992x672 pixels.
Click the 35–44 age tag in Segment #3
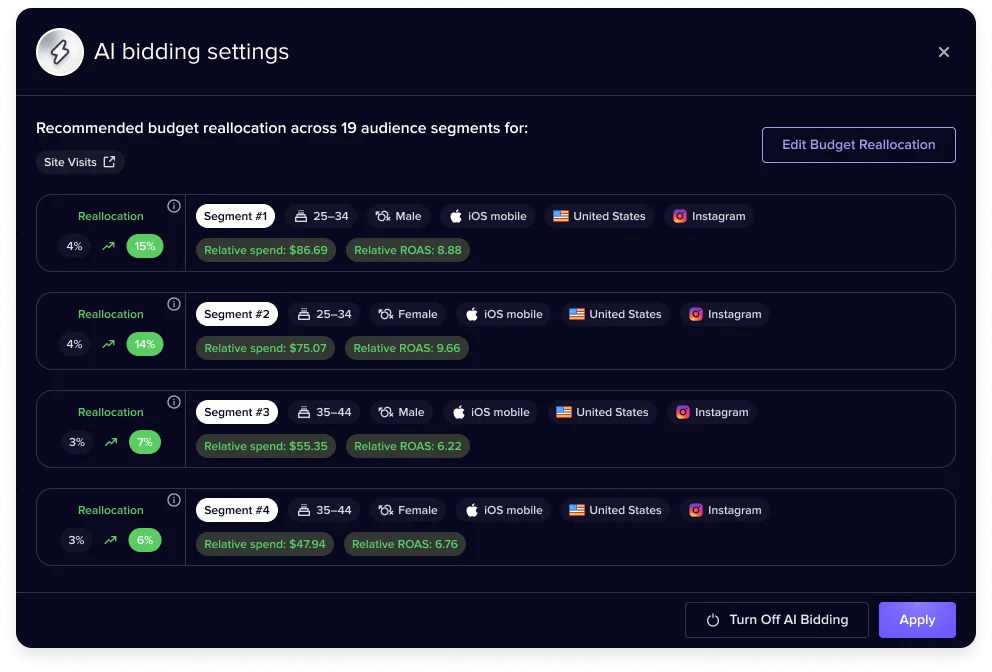tap(325, 413)
